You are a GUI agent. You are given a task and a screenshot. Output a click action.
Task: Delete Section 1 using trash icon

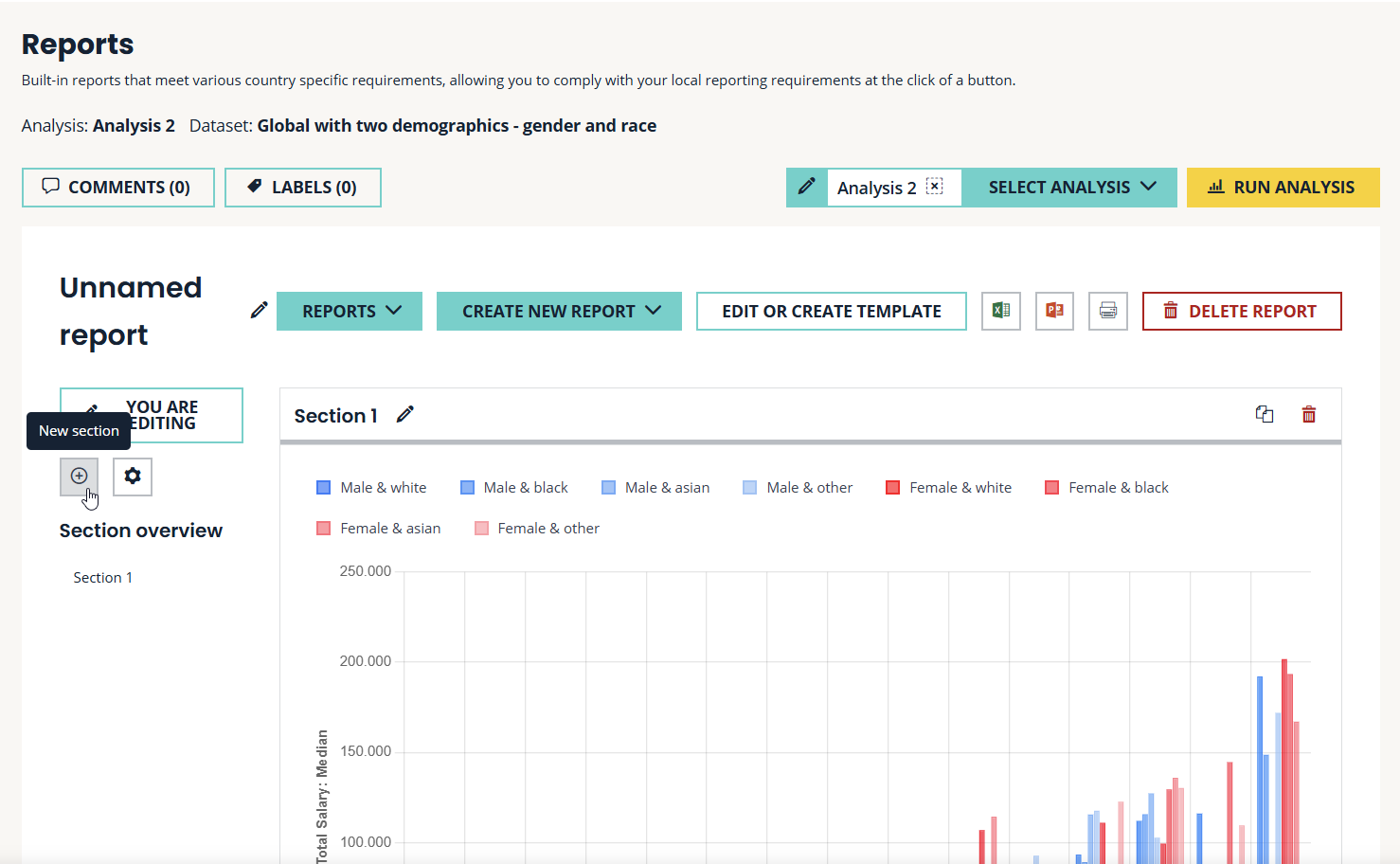[x=1309, y=414]
